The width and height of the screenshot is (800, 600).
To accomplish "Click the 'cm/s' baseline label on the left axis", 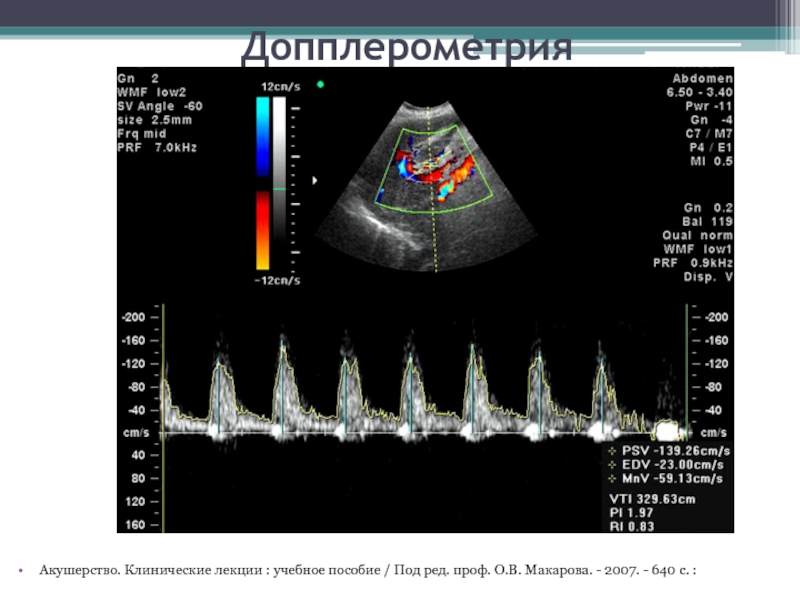I will point(136,433).
